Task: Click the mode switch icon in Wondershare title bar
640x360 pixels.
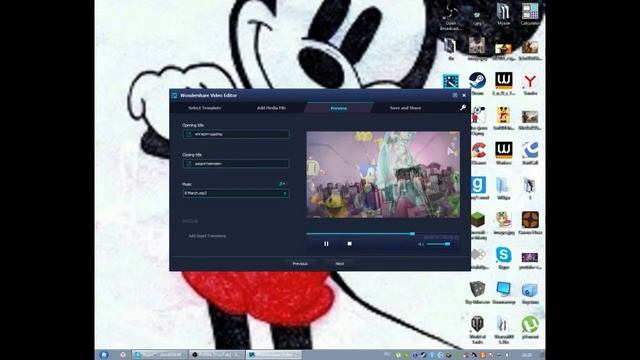Action: click(x=455, y=95)
